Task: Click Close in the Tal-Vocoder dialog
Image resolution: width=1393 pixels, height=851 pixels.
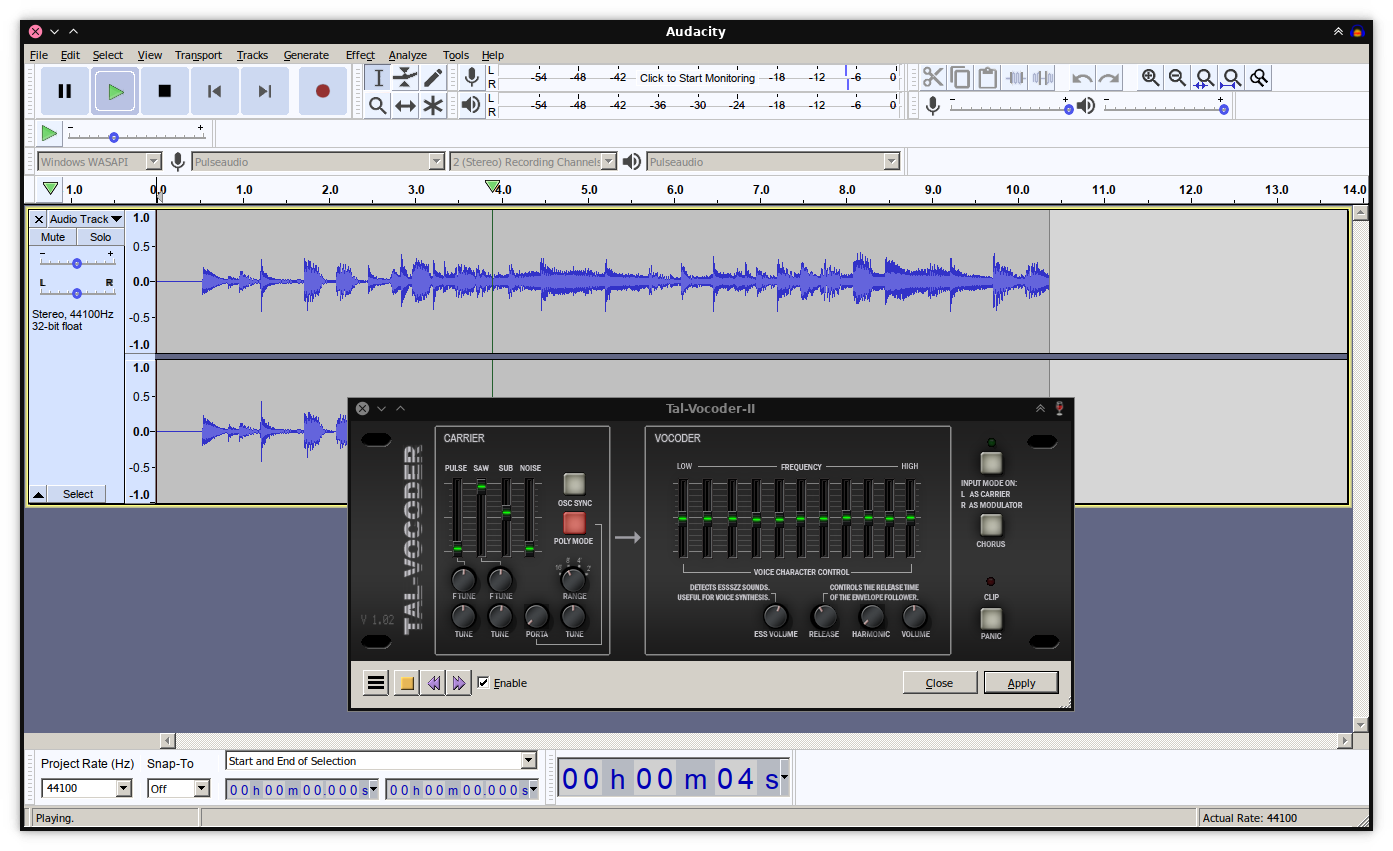Action: pyautogui.click(x=939, y=683)
